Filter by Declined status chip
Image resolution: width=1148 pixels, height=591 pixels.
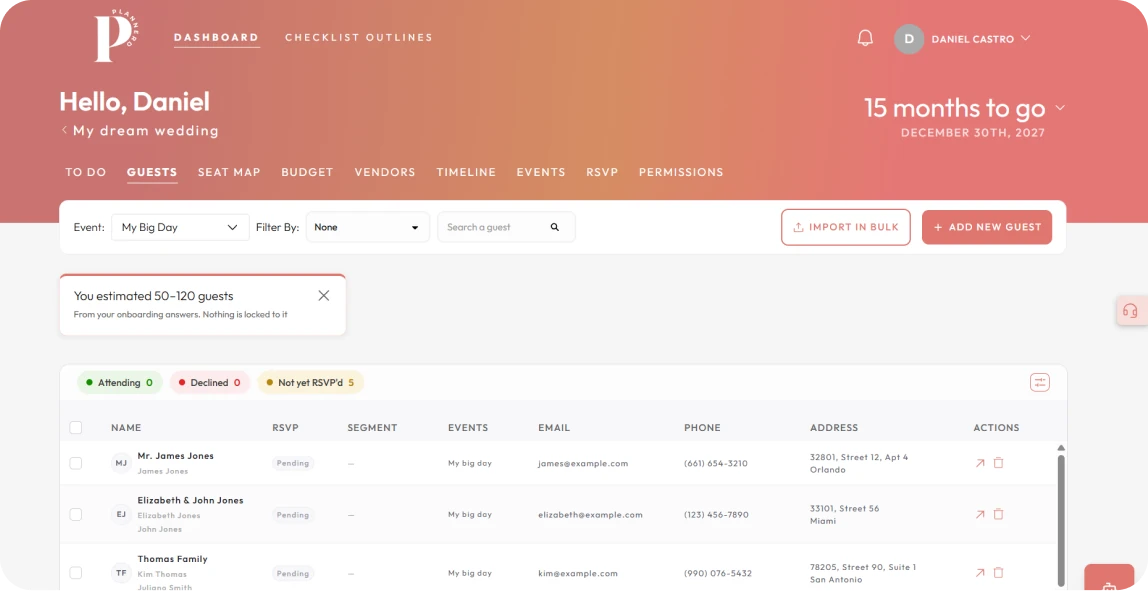coord(210,382)
